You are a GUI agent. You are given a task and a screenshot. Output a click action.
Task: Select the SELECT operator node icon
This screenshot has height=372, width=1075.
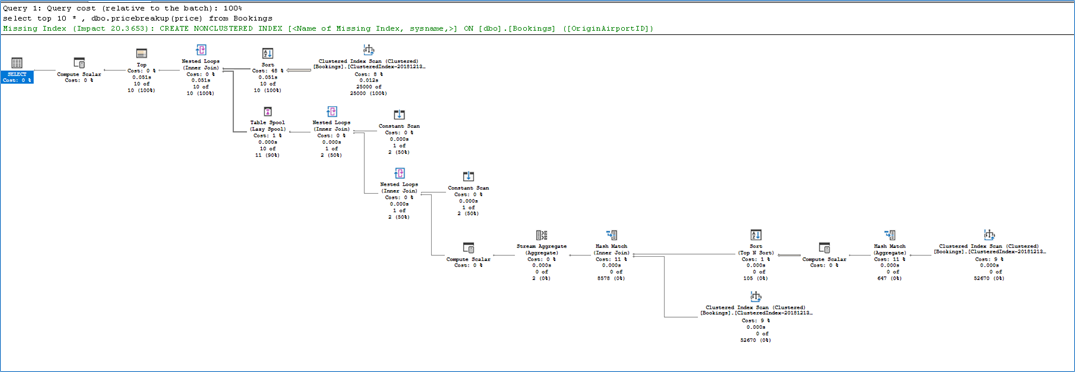click(17, 62)
